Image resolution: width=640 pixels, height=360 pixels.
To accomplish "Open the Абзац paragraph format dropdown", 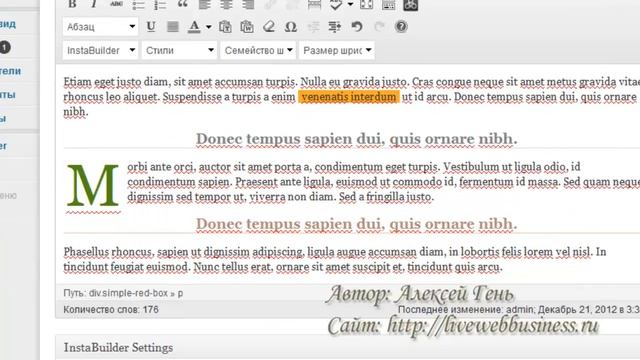I will coord(100,27).
